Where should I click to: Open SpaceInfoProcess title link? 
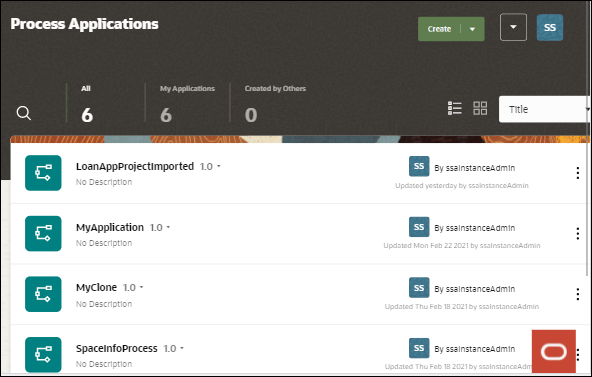(117, 348)
